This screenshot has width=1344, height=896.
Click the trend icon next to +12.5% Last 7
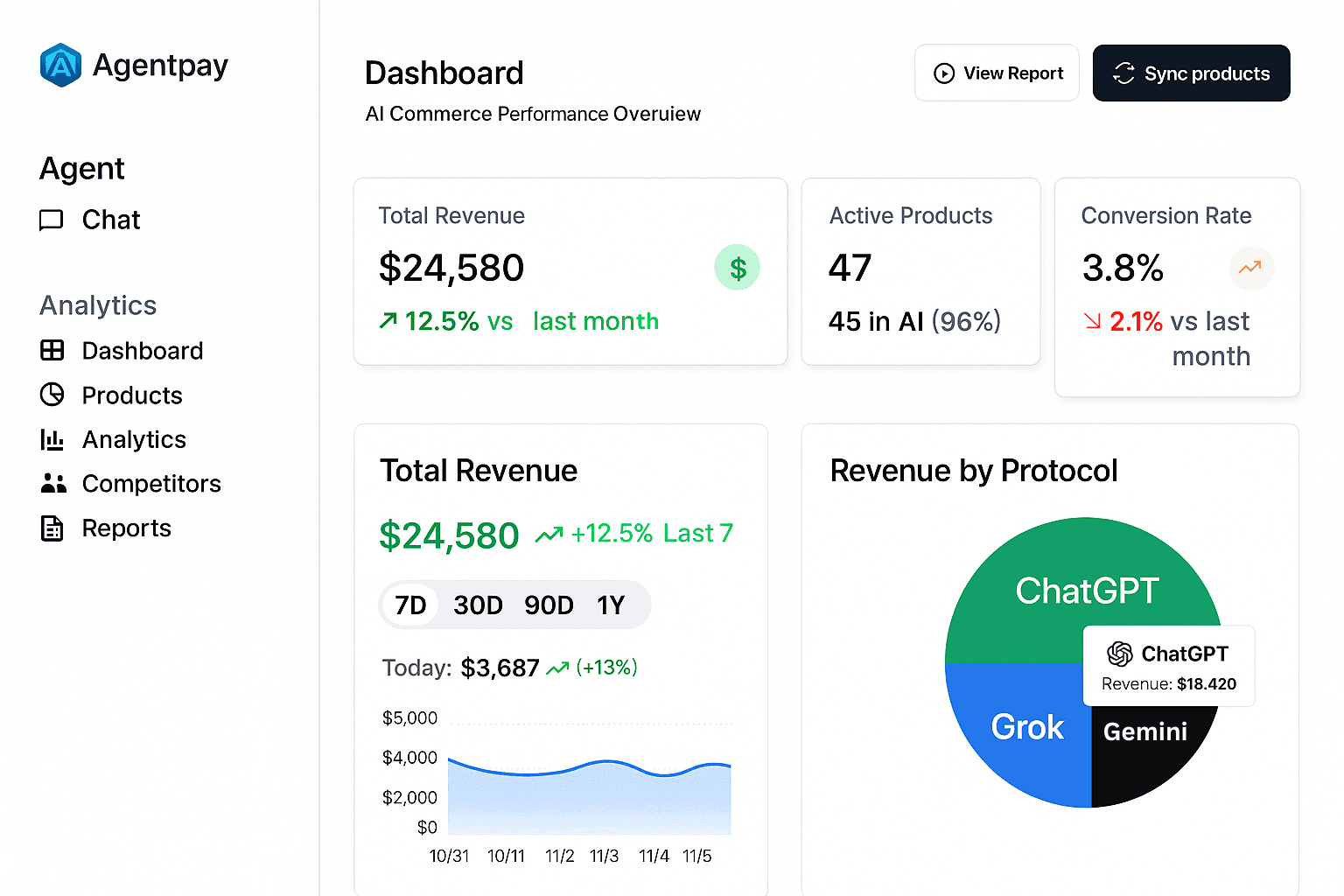[549, 534]
